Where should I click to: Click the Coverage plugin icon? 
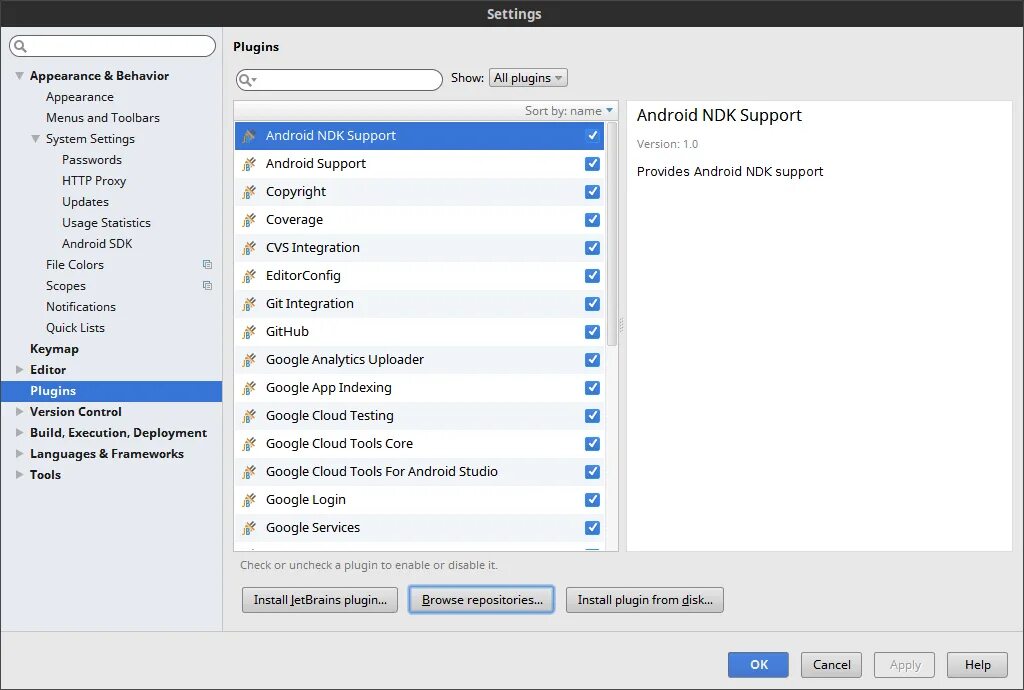249,220
